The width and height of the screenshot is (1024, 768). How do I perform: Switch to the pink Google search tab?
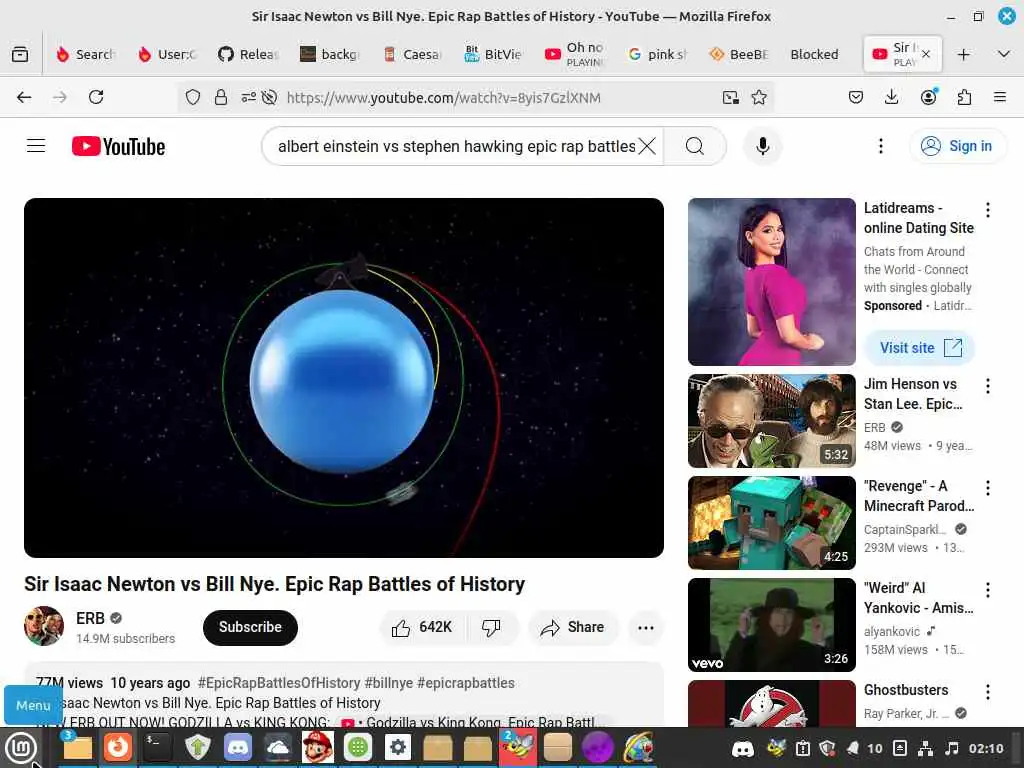pos(657,54)
